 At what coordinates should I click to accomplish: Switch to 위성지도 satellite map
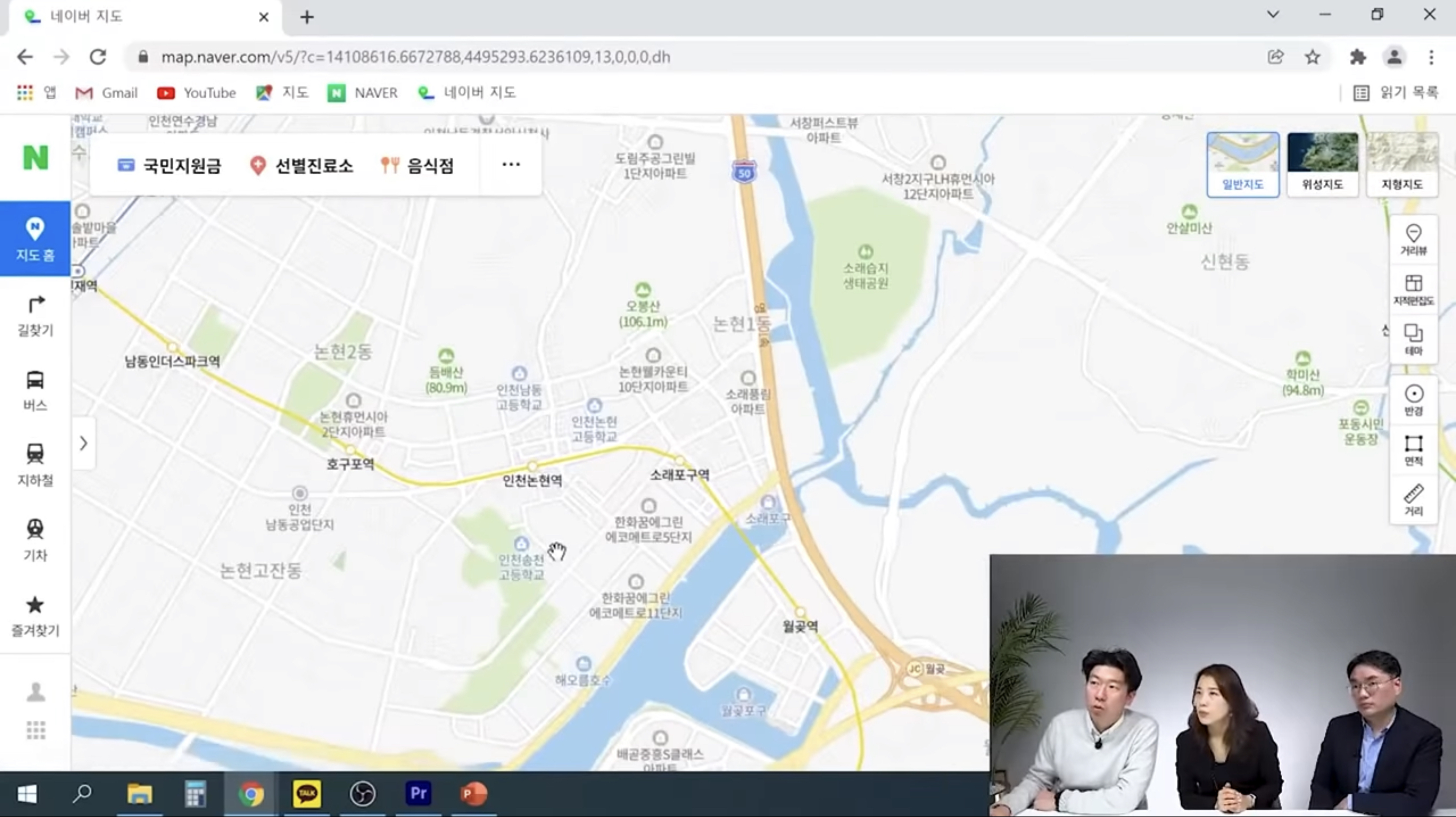click(x=1323, y=165)
